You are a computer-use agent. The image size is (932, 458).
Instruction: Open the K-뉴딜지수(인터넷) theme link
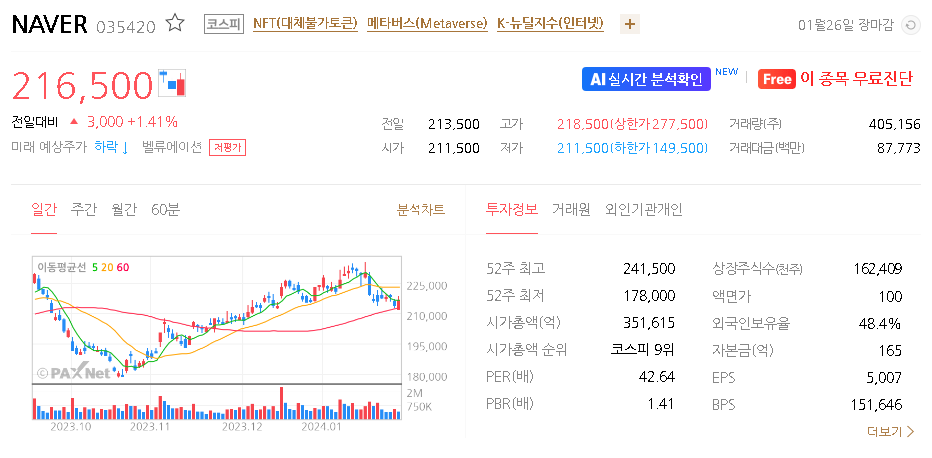pos(550,24)
